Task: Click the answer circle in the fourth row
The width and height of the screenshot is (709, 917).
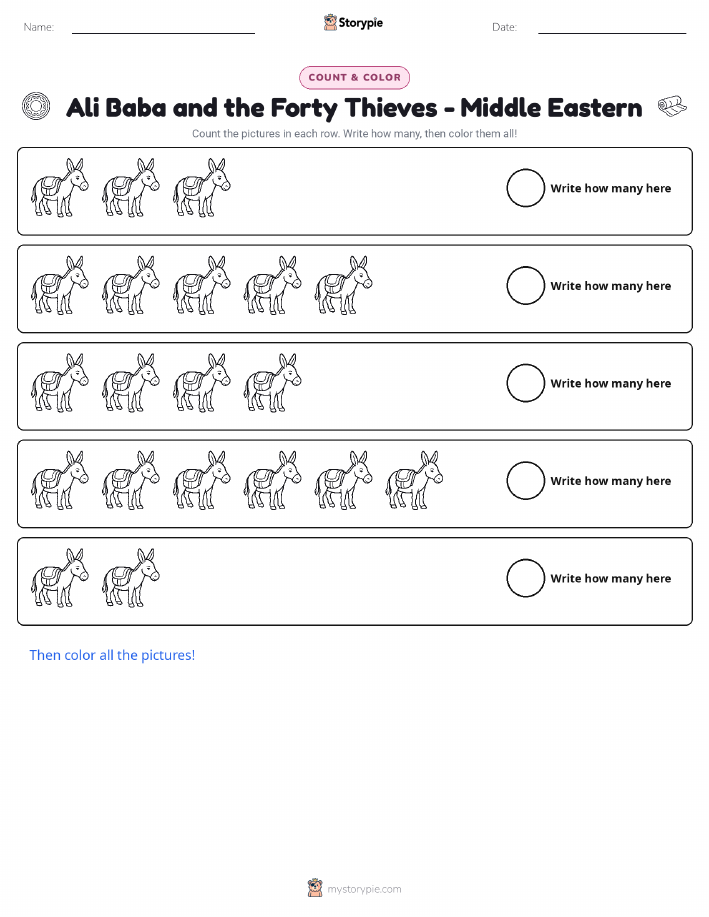Action: [525, 481]
